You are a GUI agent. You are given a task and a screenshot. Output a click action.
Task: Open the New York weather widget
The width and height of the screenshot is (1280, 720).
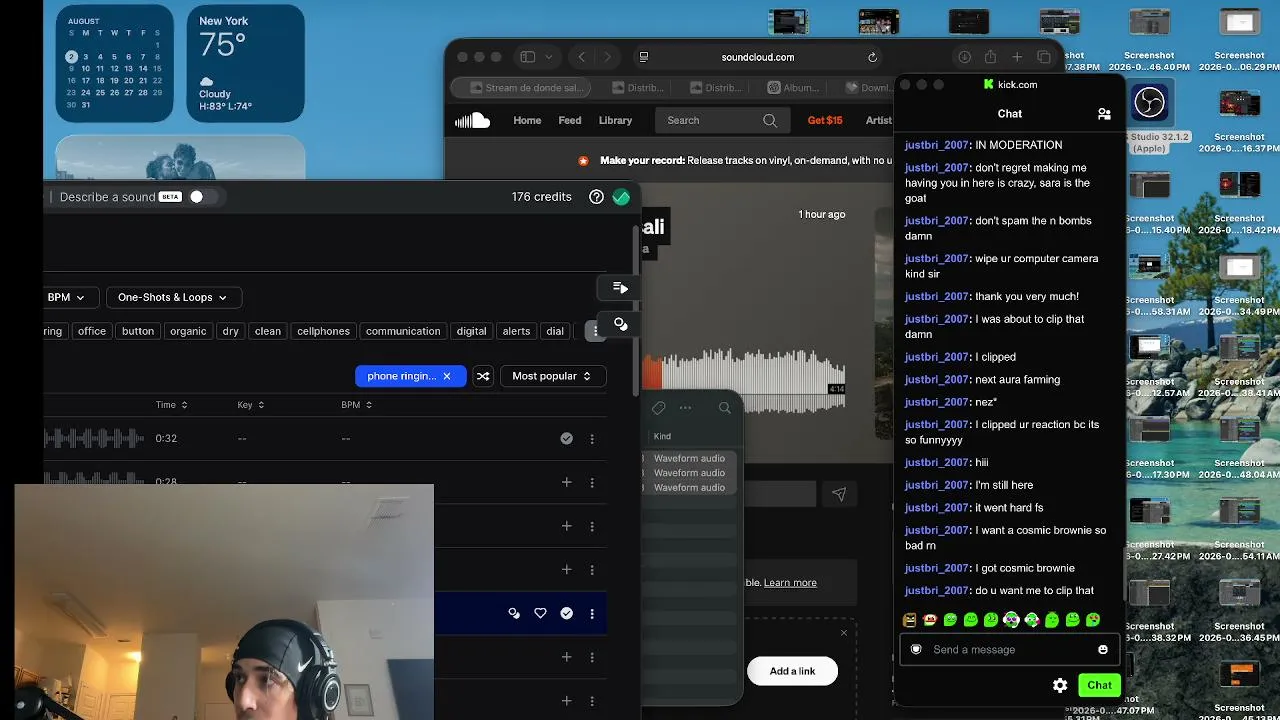(x=245, y=64)
